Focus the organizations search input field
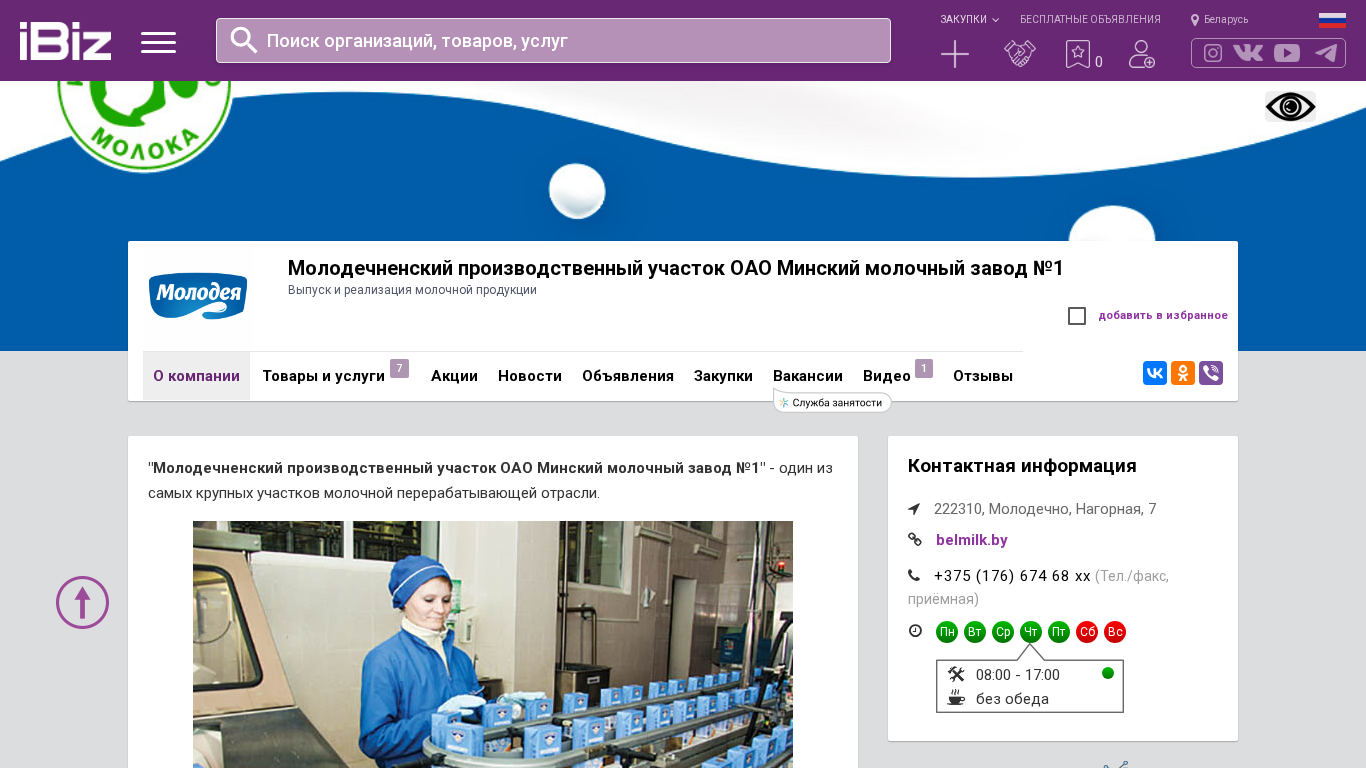The height and width of the screenshot is (768, 1366). coord(553,40)
